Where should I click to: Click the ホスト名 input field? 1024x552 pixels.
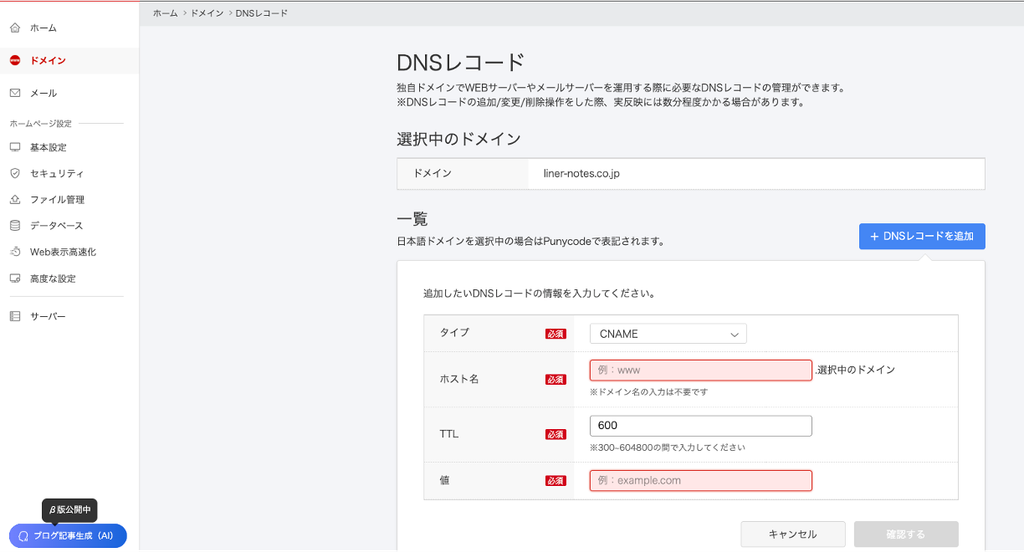(701, 370)
